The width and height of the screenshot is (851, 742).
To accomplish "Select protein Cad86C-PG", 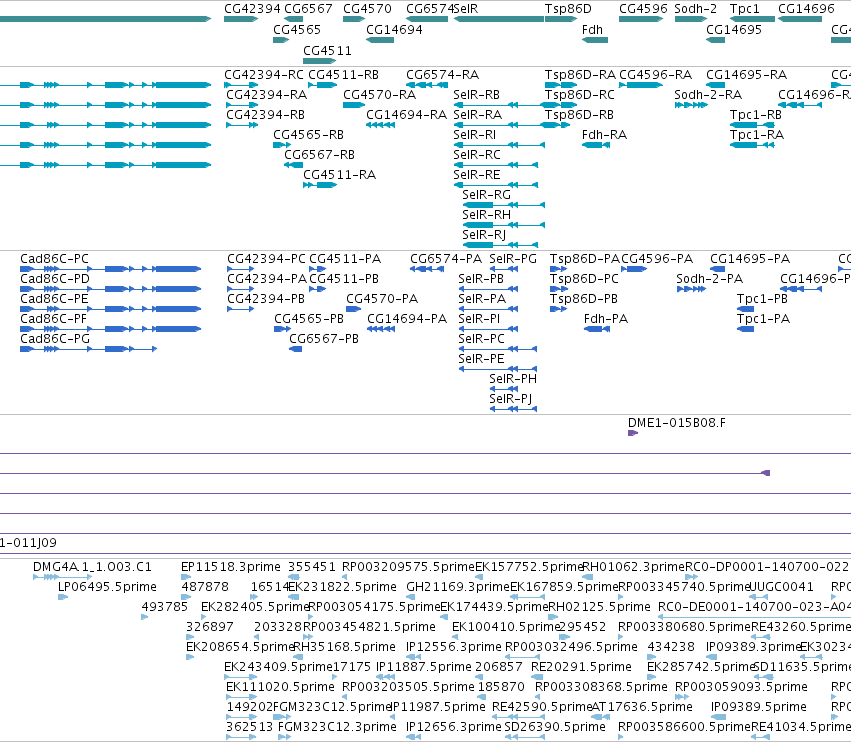I will coord(55,339).
